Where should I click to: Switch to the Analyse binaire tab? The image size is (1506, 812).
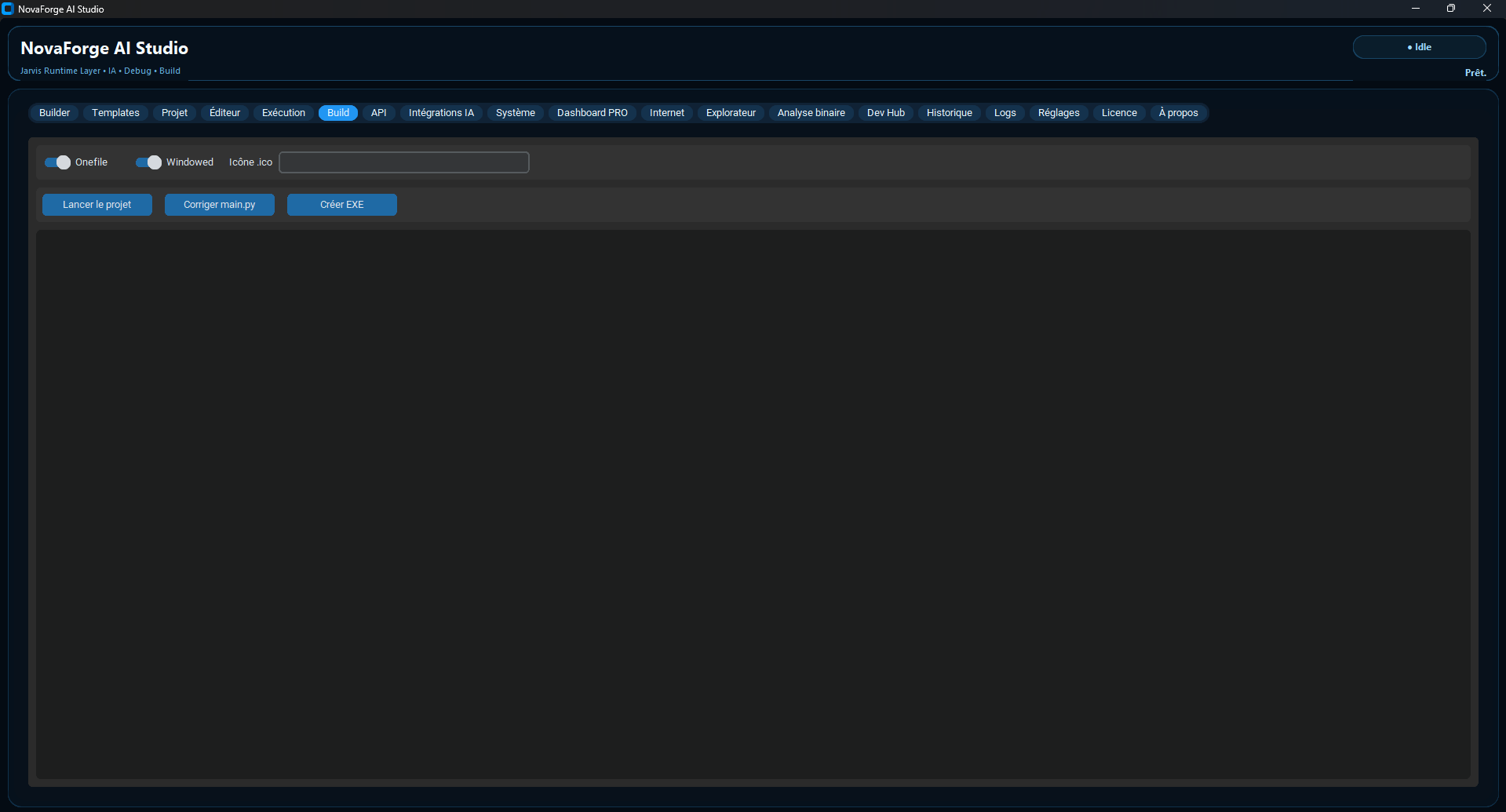tap(811, 113)
